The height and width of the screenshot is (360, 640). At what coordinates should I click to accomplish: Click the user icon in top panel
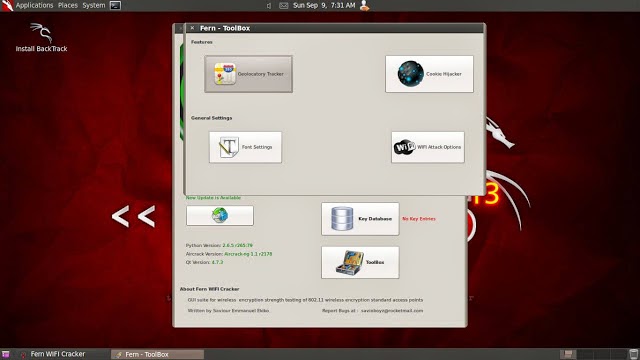click(364, 5)
